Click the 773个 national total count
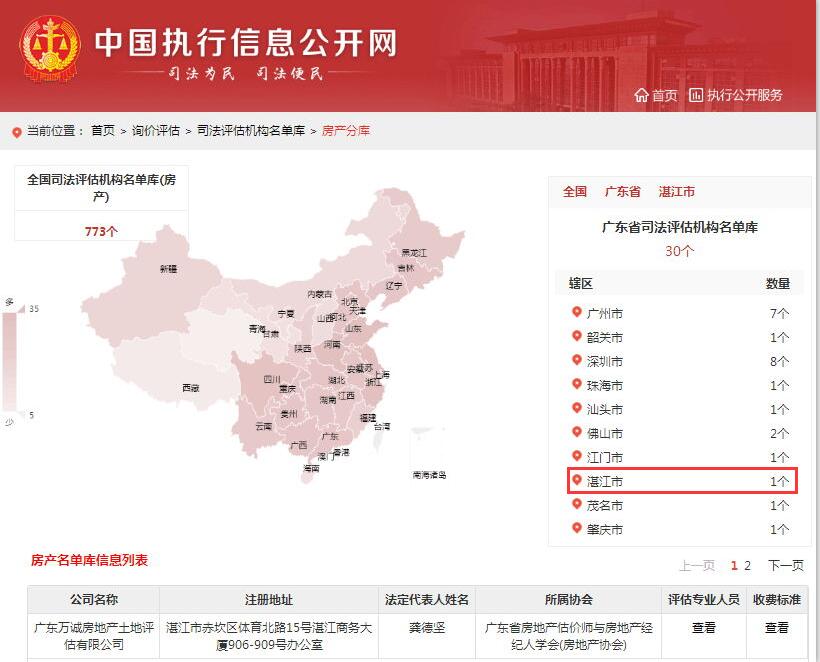The width and height of the screenshot is (820, 662). (101, 232)
